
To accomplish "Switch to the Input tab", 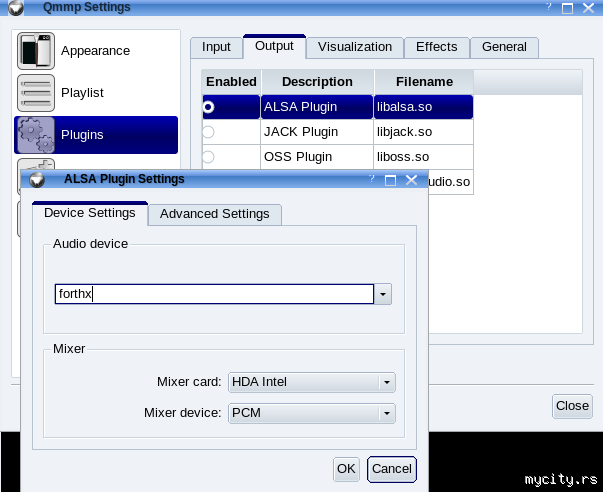I will click(217, 47).
